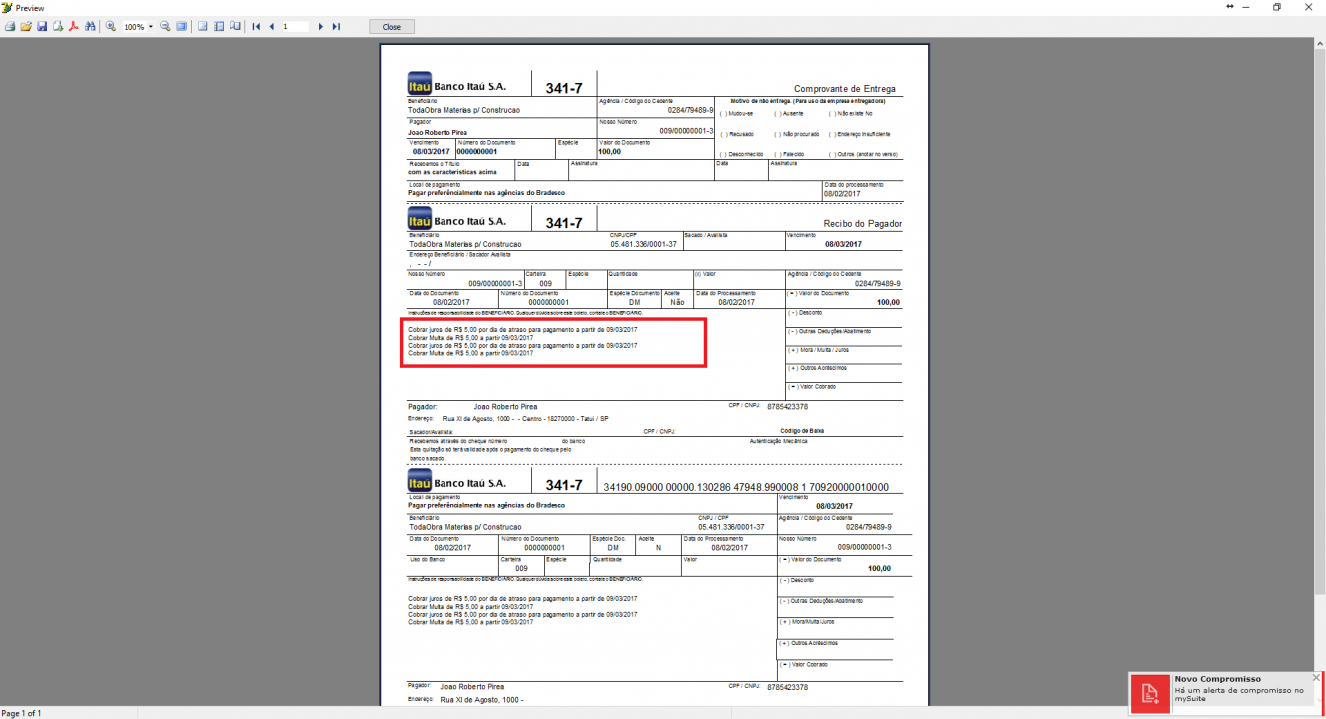Click the '( ) Ausente' option
The height and width of the screenshot is (719, 1326).
(788, 113)
